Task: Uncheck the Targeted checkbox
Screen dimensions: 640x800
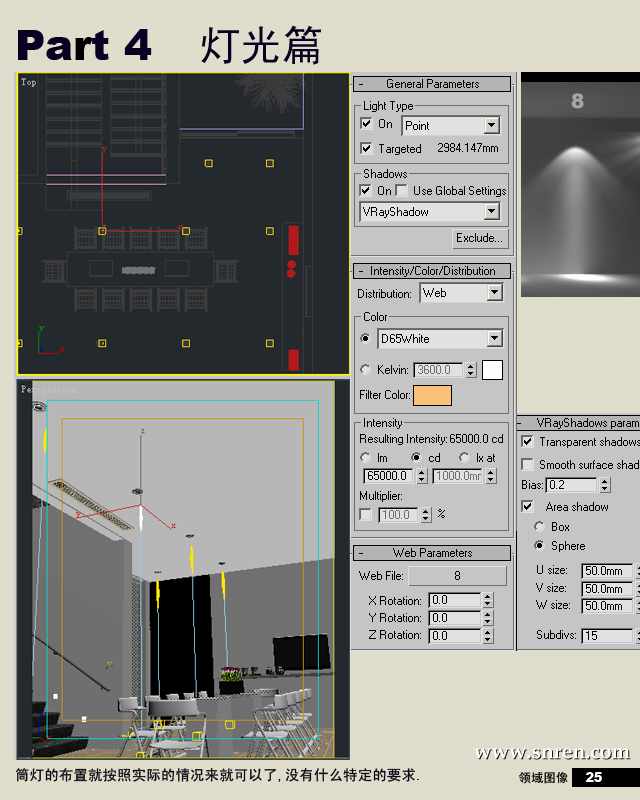Action: tap(366, 148)
